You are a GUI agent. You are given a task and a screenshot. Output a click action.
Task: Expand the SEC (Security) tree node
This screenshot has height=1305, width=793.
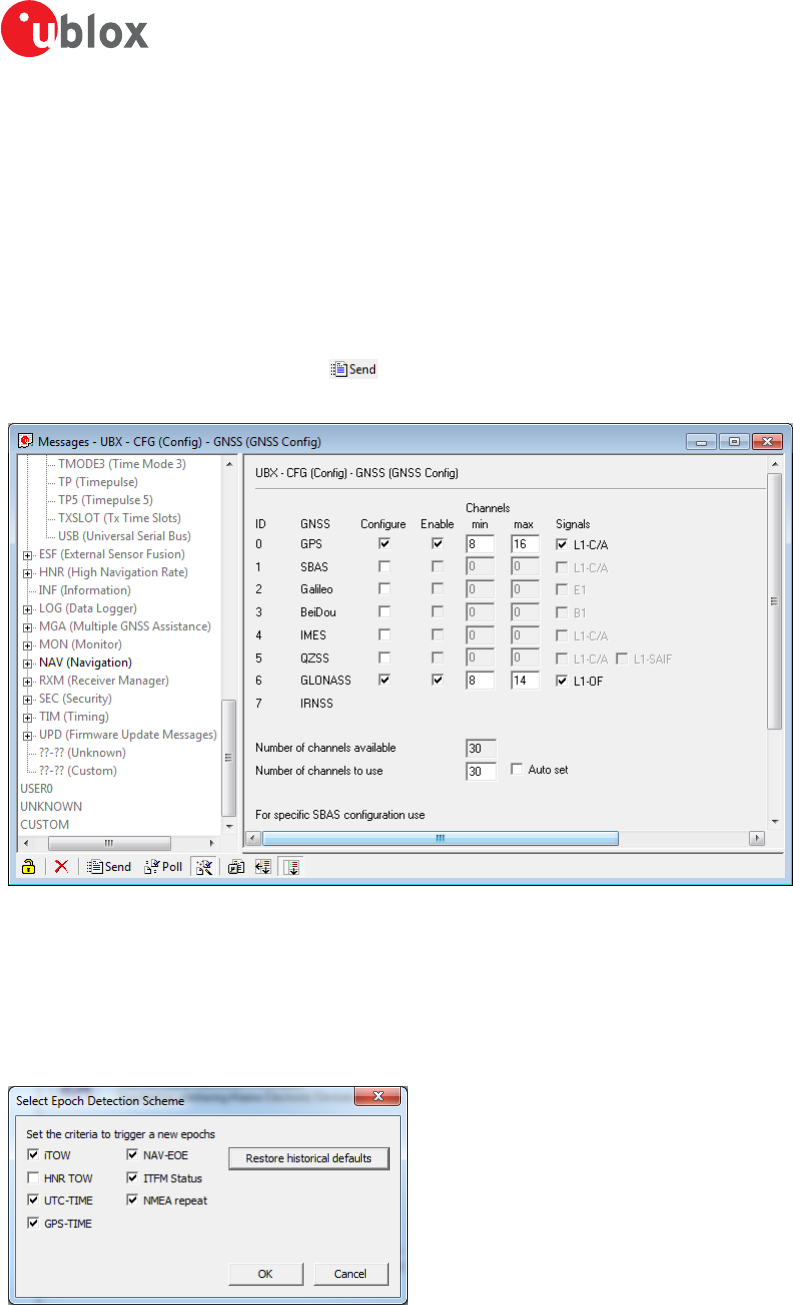[x=27, y=698]
